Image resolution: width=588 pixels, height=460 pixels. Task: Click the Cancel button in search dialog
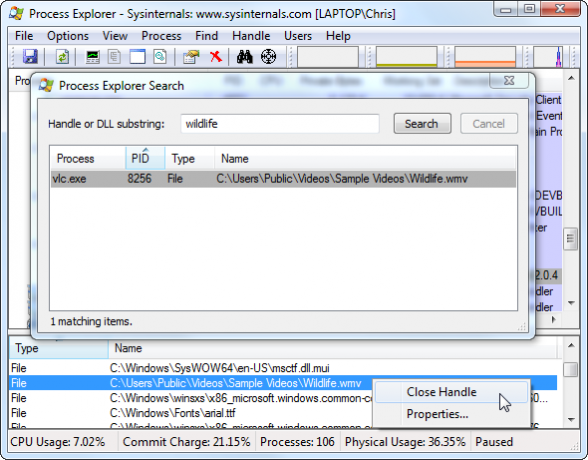[489, 124]
